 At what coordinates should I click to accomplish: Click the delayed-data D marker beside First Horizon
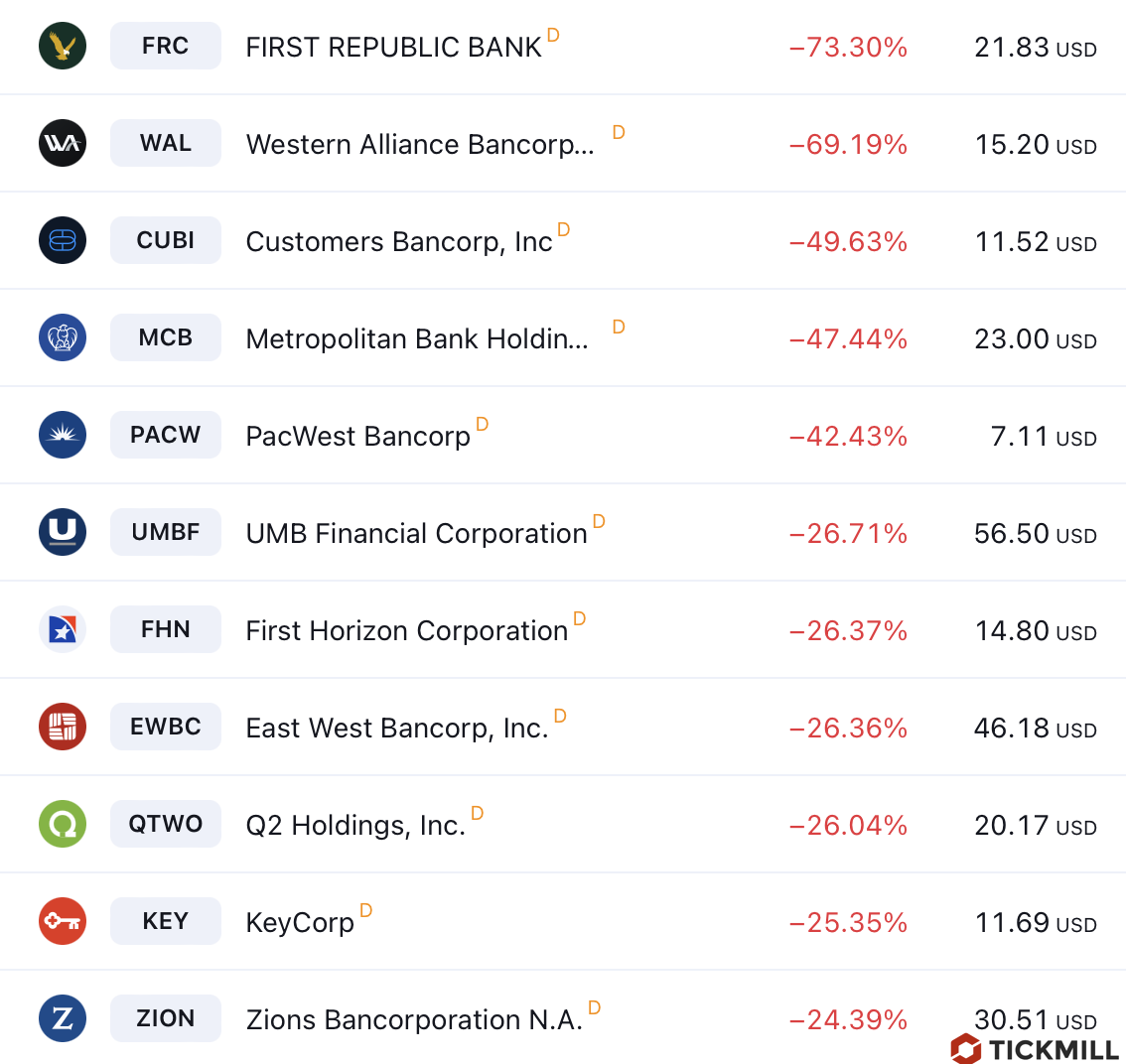point(580,618)
